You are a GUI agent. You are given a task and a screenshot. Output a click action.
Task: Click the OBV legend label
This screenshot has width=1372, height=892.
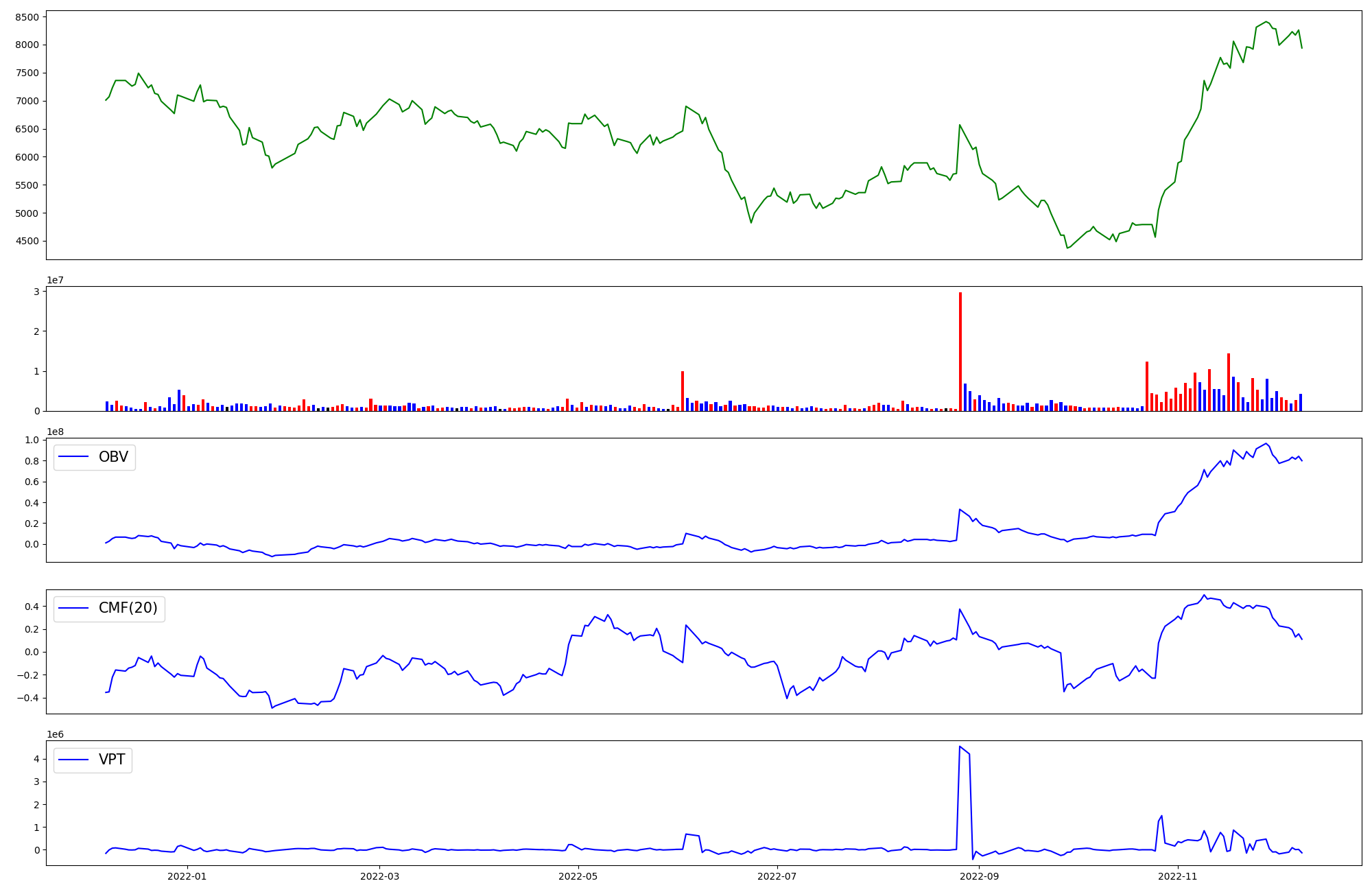coord(113,457)
